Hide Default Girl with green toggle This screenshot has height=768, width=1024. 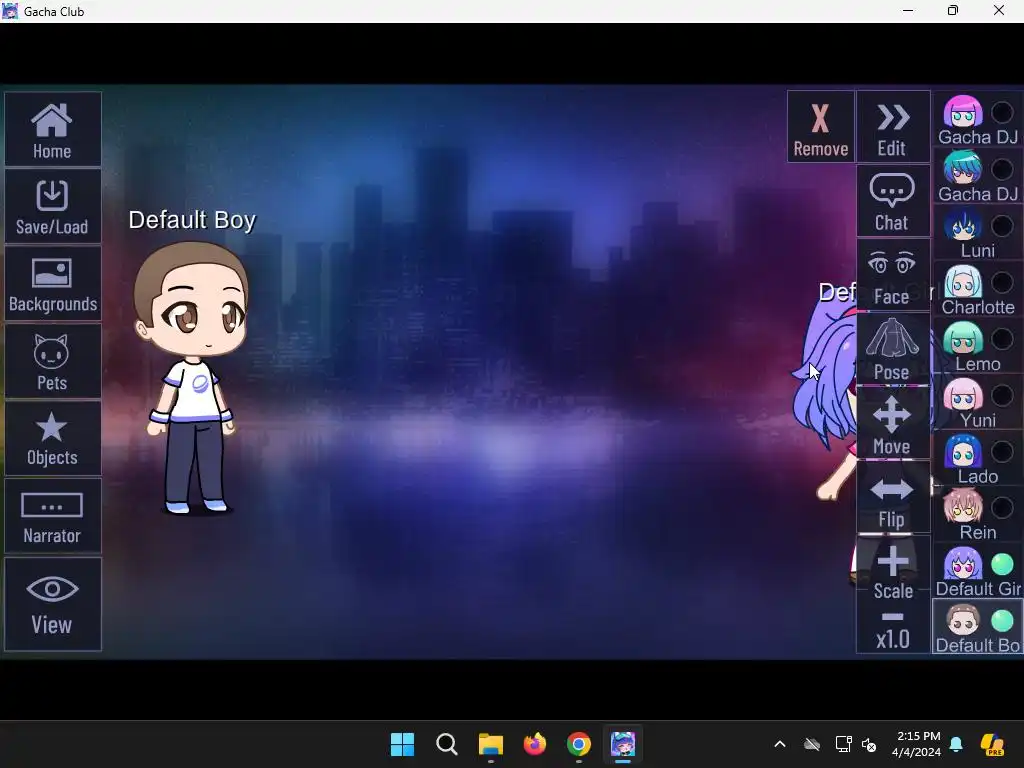1002,564
